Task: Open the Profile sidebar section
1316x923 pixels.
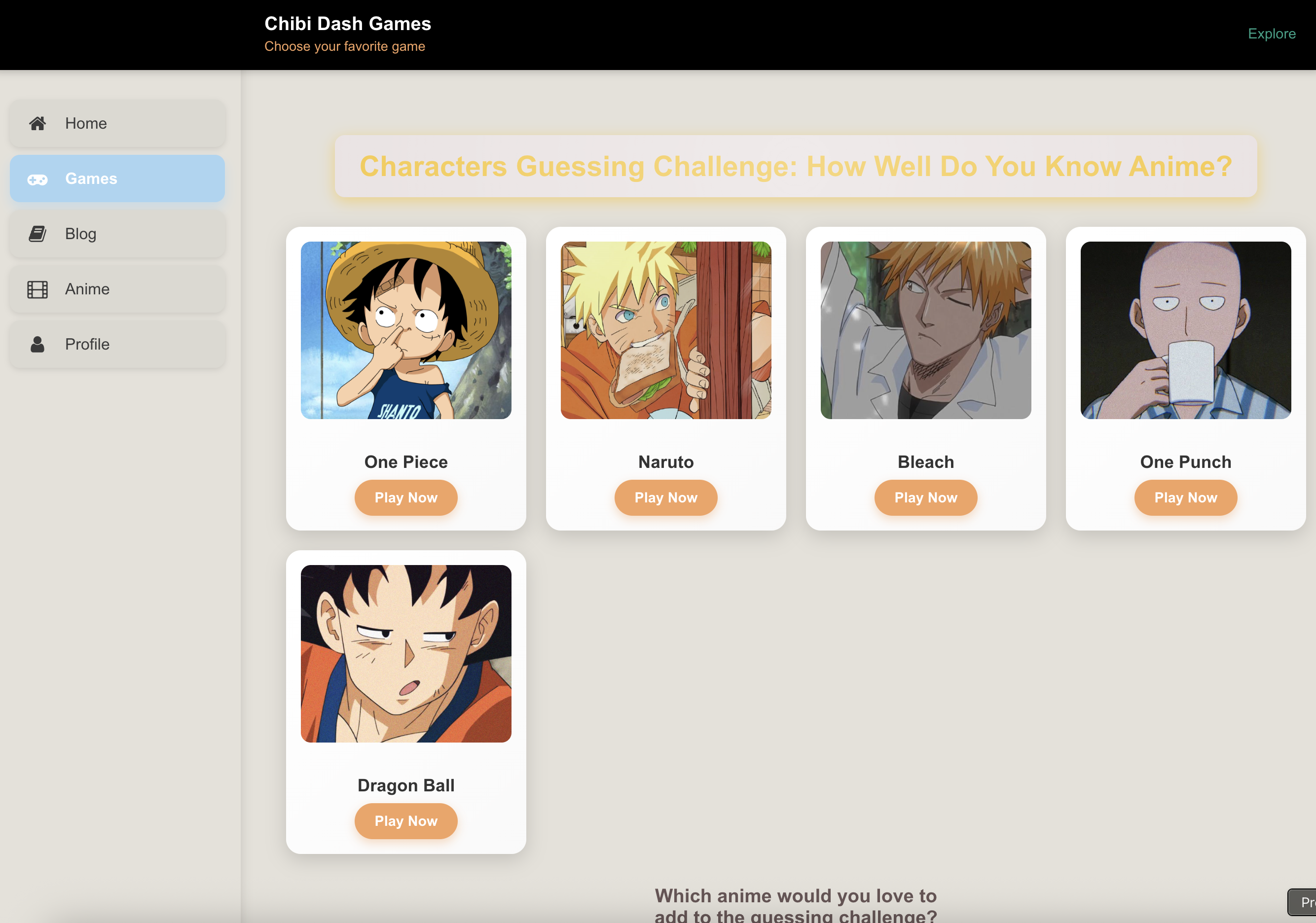Action: 117,344
